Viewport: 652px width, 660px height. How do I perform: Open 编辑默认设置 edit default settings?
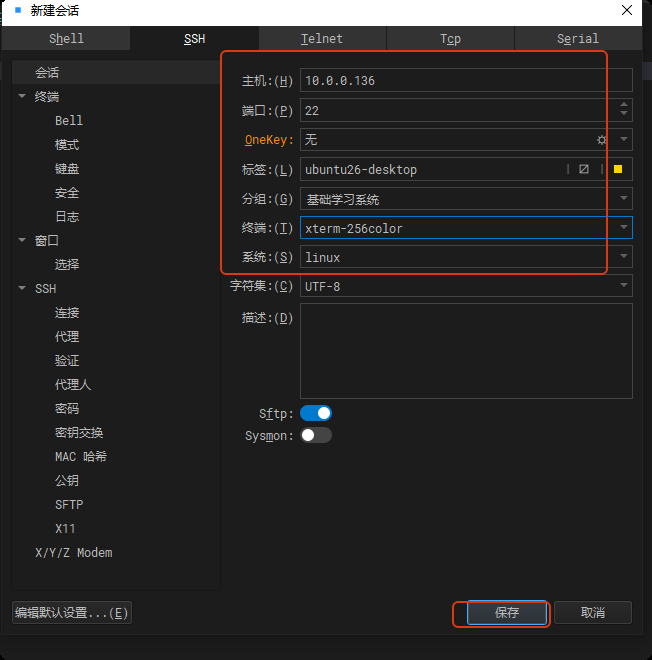click(x=72, y=613)
